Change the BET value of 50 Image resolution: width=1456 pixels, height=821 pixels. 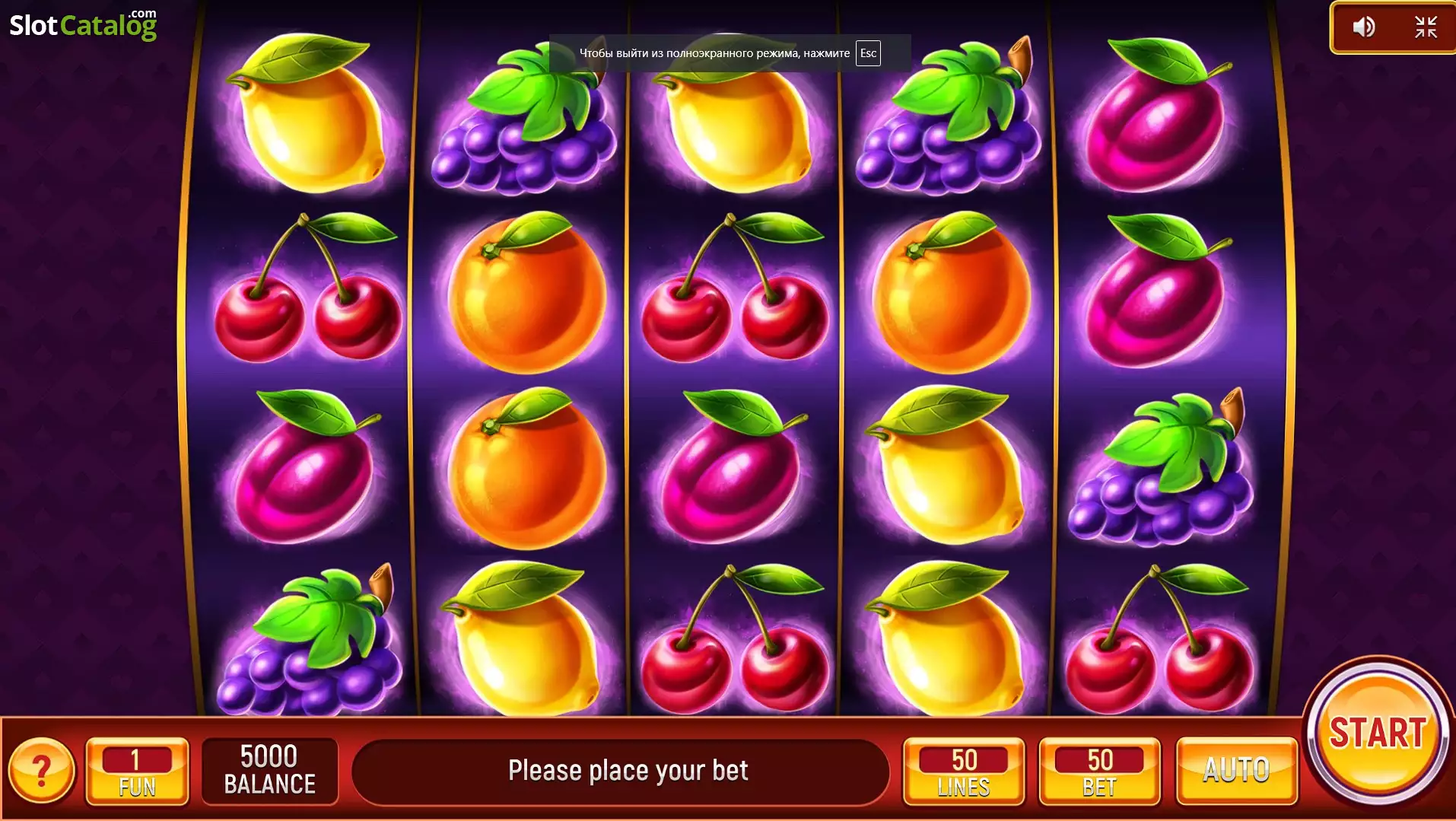coord(1100,770)
